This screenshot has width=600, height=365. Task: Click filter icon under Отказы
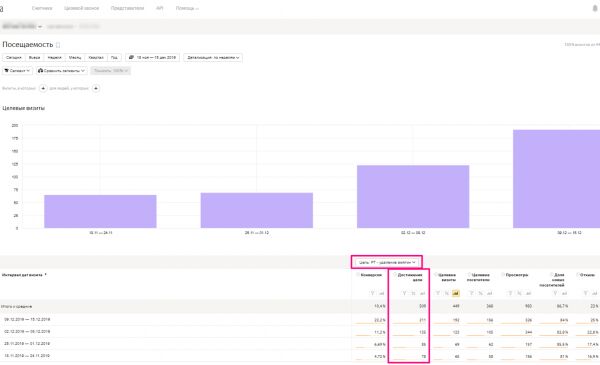pos(585,293)
